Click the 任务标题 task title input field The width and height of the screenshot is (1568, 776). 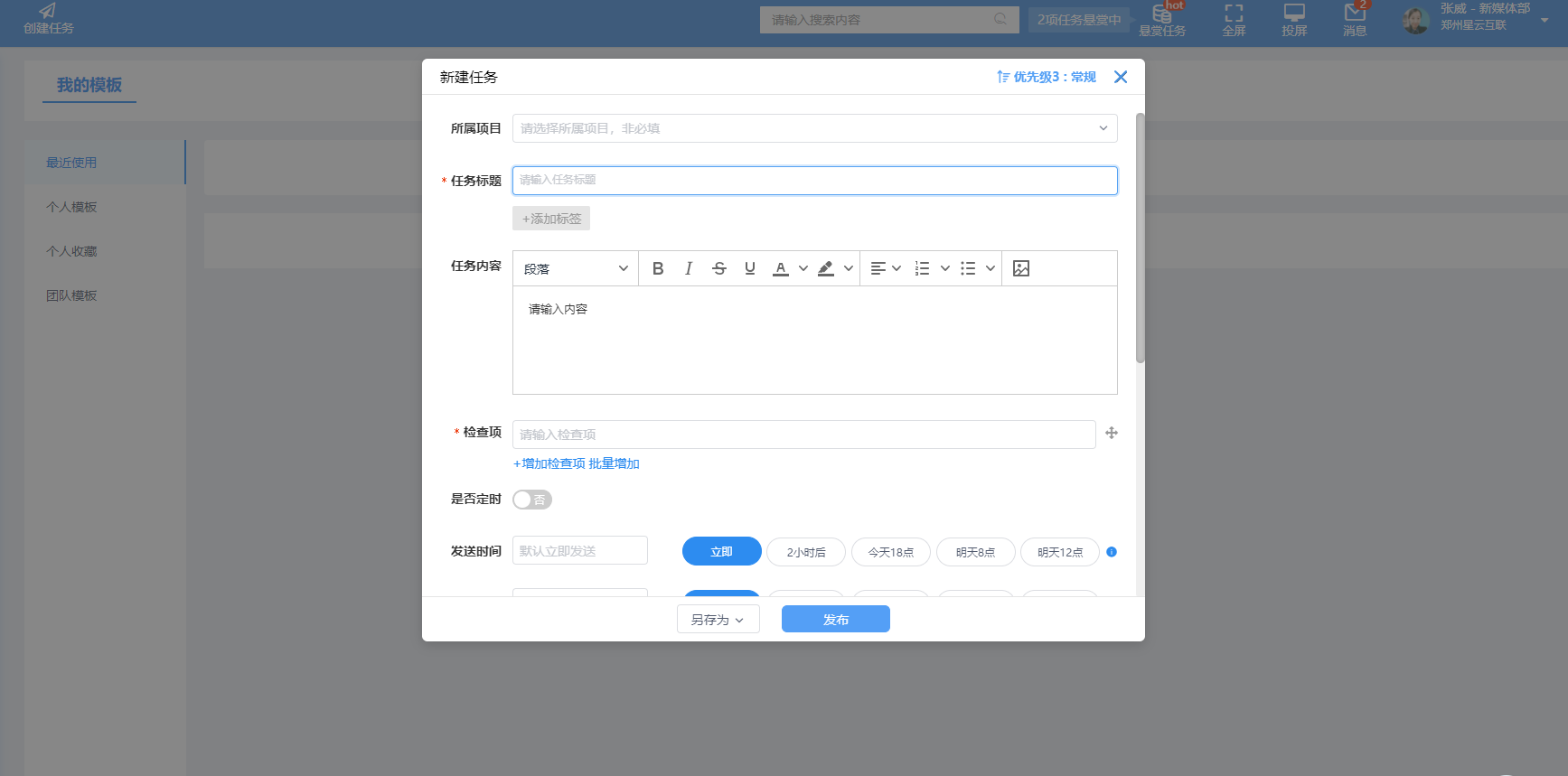814,181
